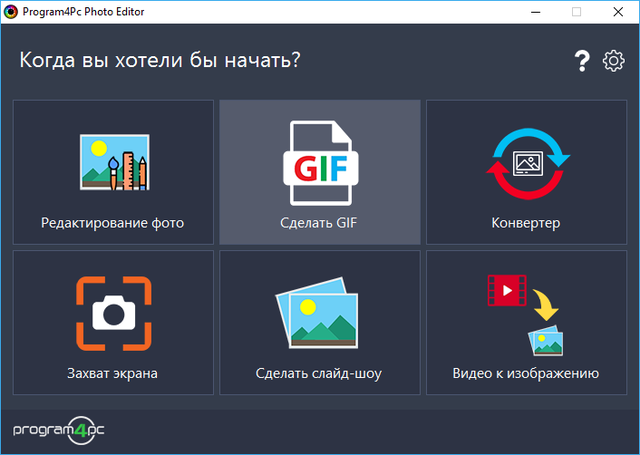Open the "Видео к изображению" text label

tap(526, 374)
